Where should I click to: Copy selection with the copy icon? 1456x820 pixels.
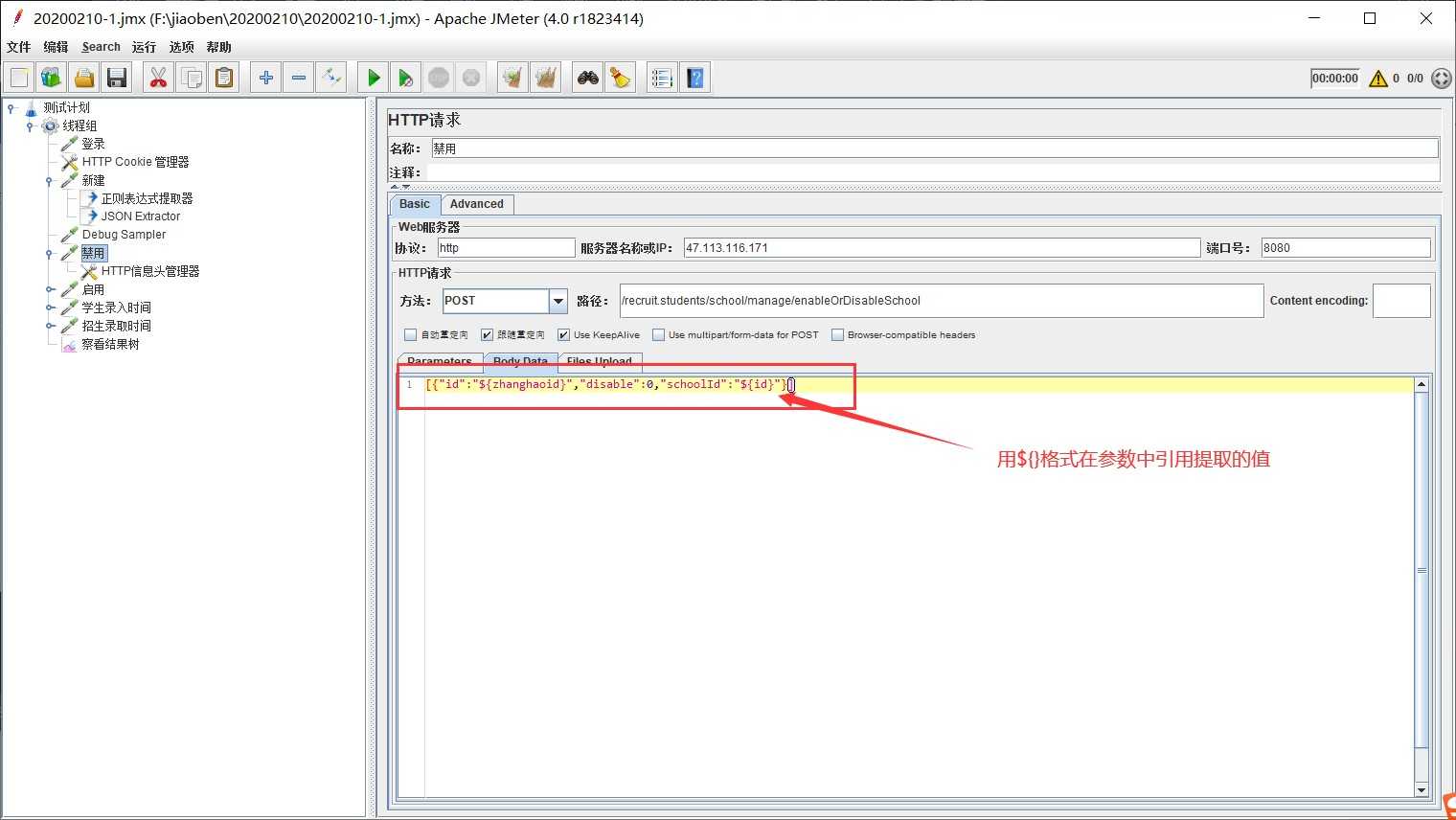[192, 78]
